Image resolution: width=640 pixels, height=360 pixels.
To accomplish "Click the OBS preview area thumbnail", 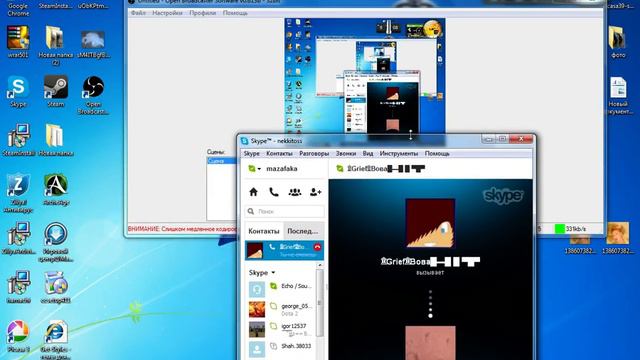I will (365, 76).
